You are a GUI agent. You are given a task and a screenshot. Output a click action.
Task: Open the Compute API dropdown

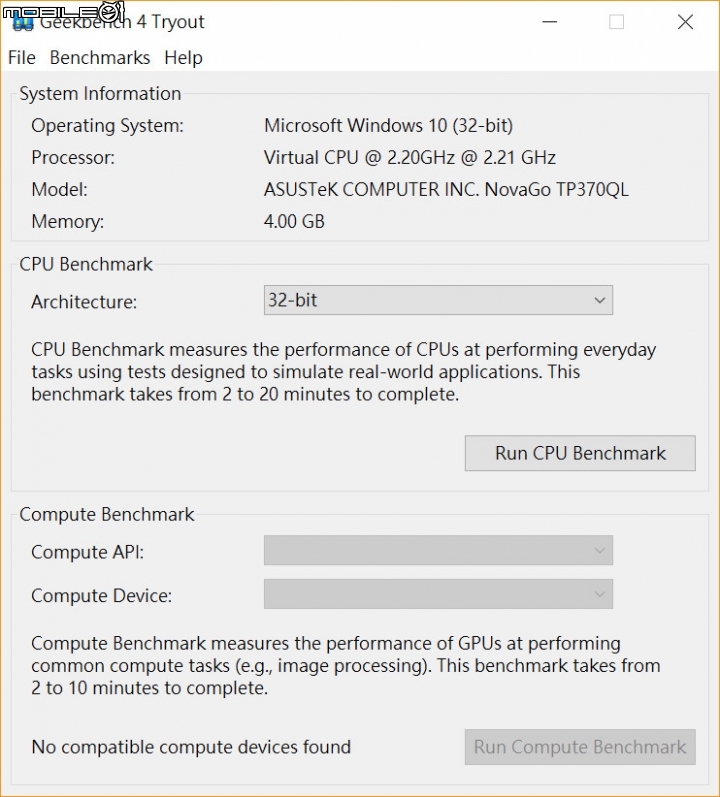point(438,550)
